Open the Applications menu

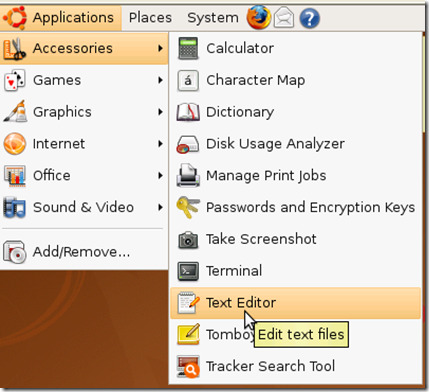click(x=61, y=18)
